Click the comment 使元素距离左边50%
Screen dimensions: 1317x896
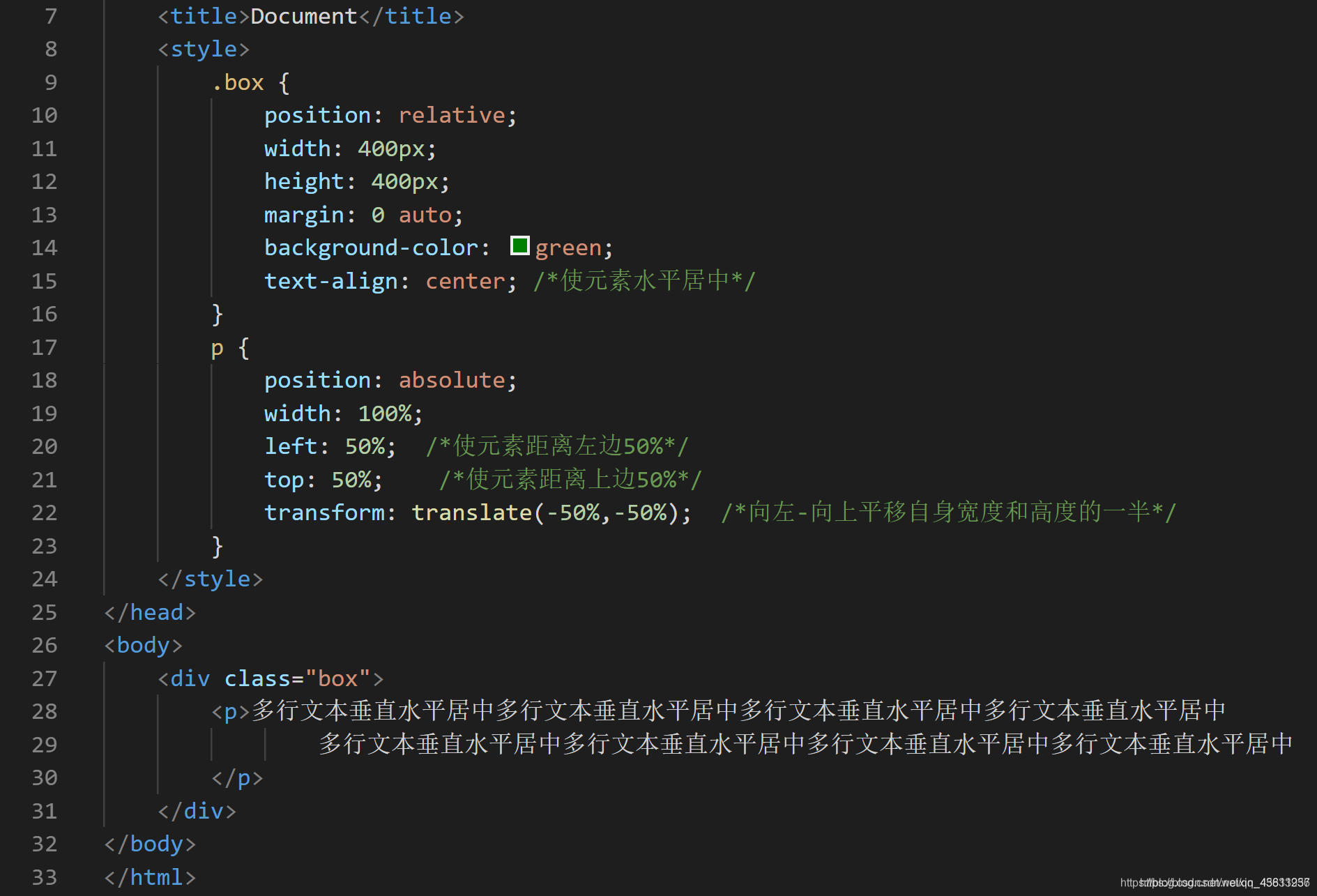(558, 446)
